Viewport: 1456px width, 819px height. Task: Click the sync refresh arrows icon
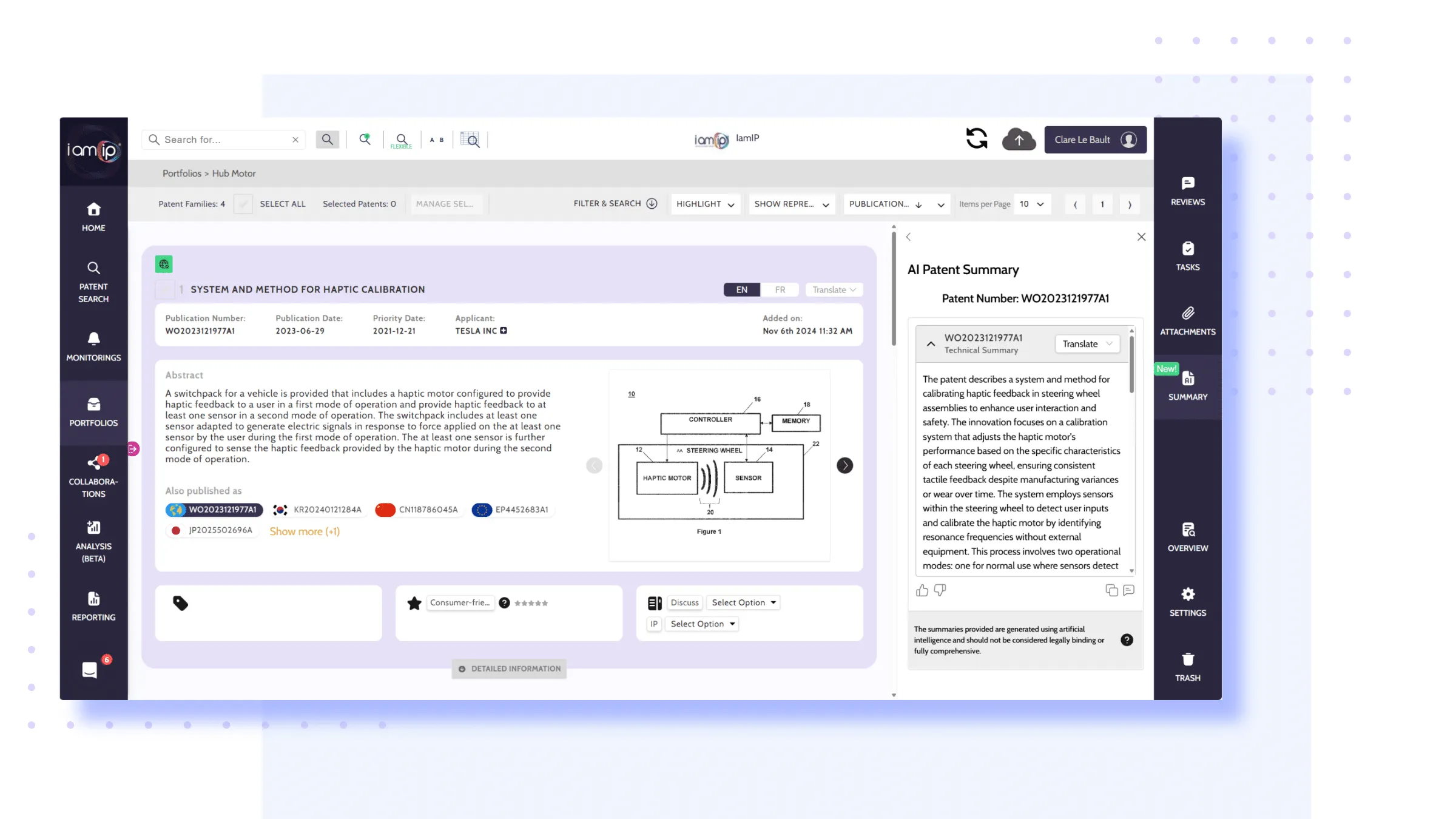click(x=977, y=139)
